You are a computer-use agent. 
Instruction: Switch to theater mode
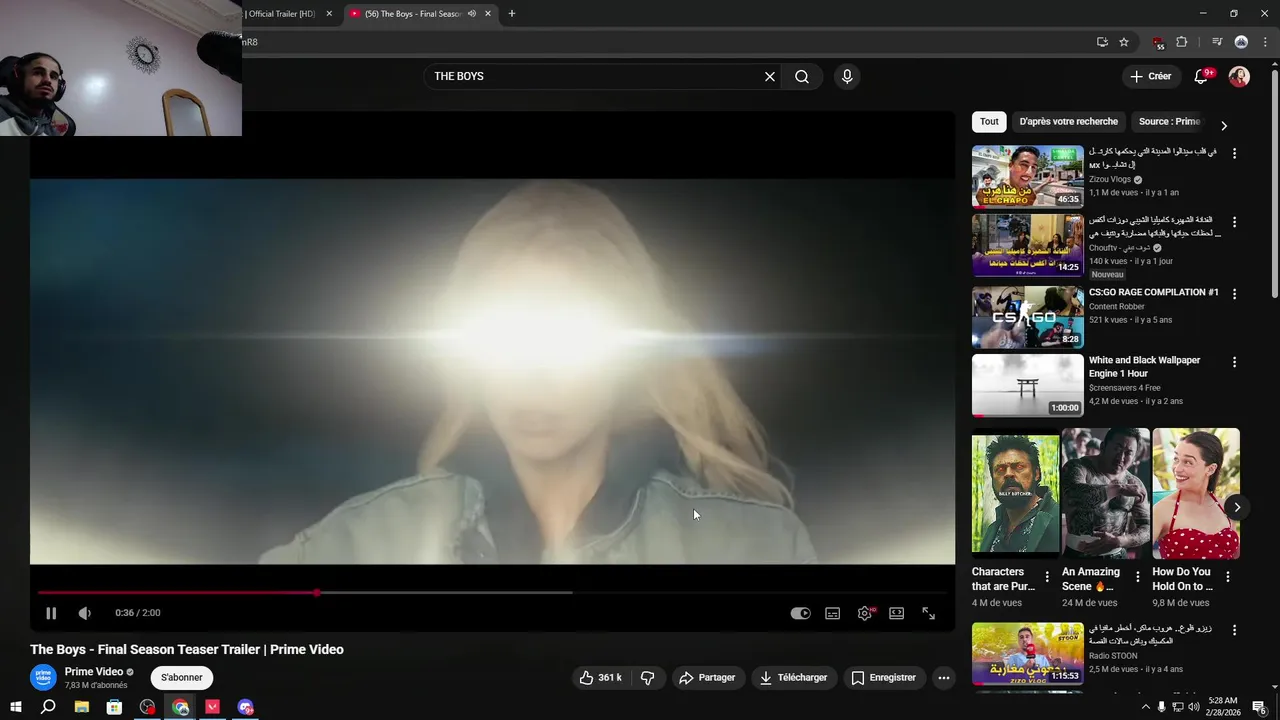pos(897,613)
